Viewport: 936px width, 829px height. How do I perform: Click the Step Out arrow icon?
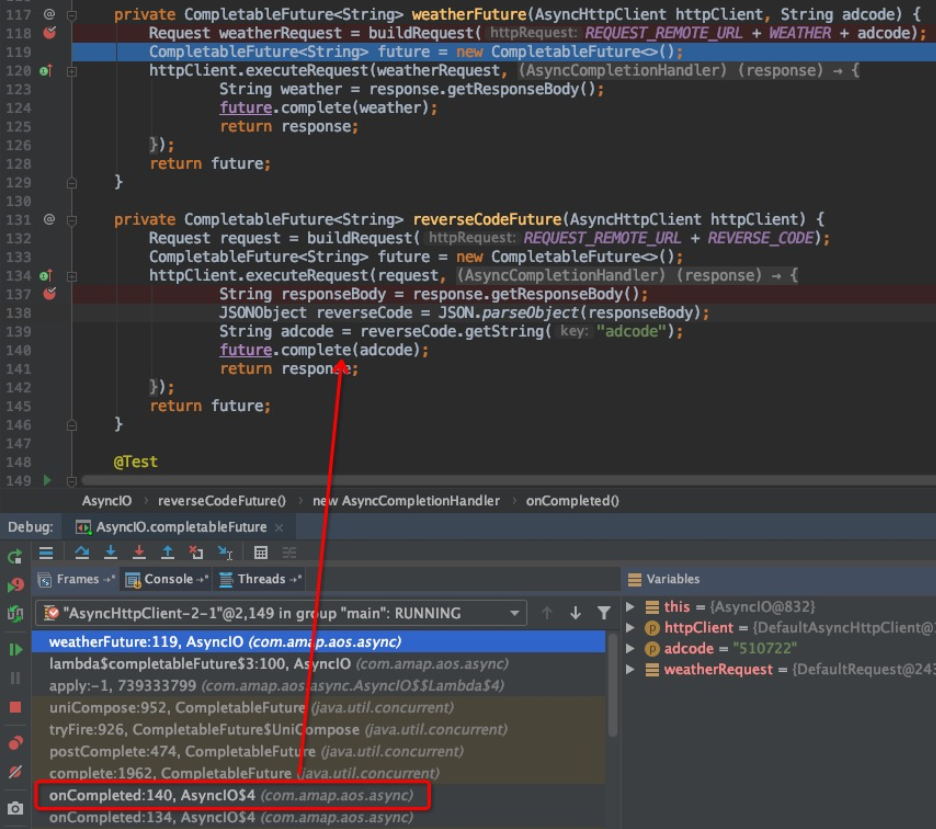click(167, 553)
